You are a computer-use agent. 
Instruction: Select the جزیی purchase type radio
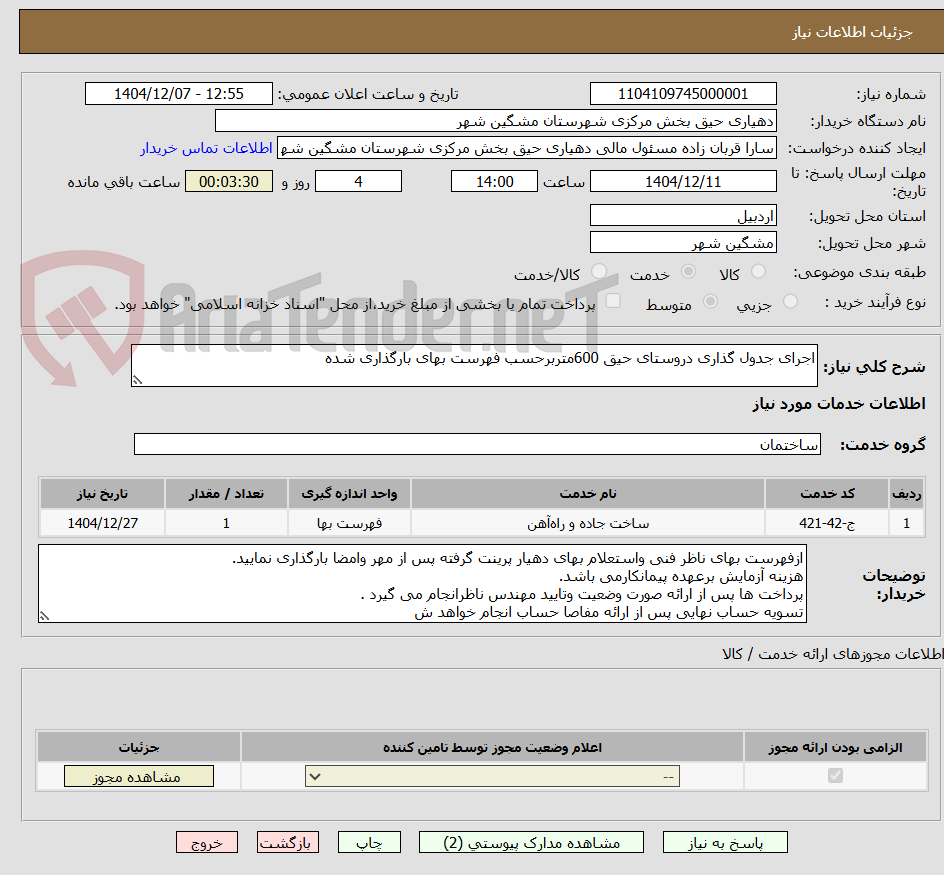click(x=790, y=302)
